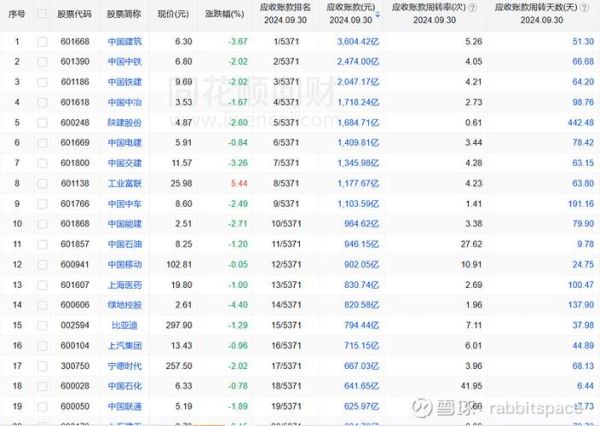Tick the select-all checkbox in header

(42, 14)
